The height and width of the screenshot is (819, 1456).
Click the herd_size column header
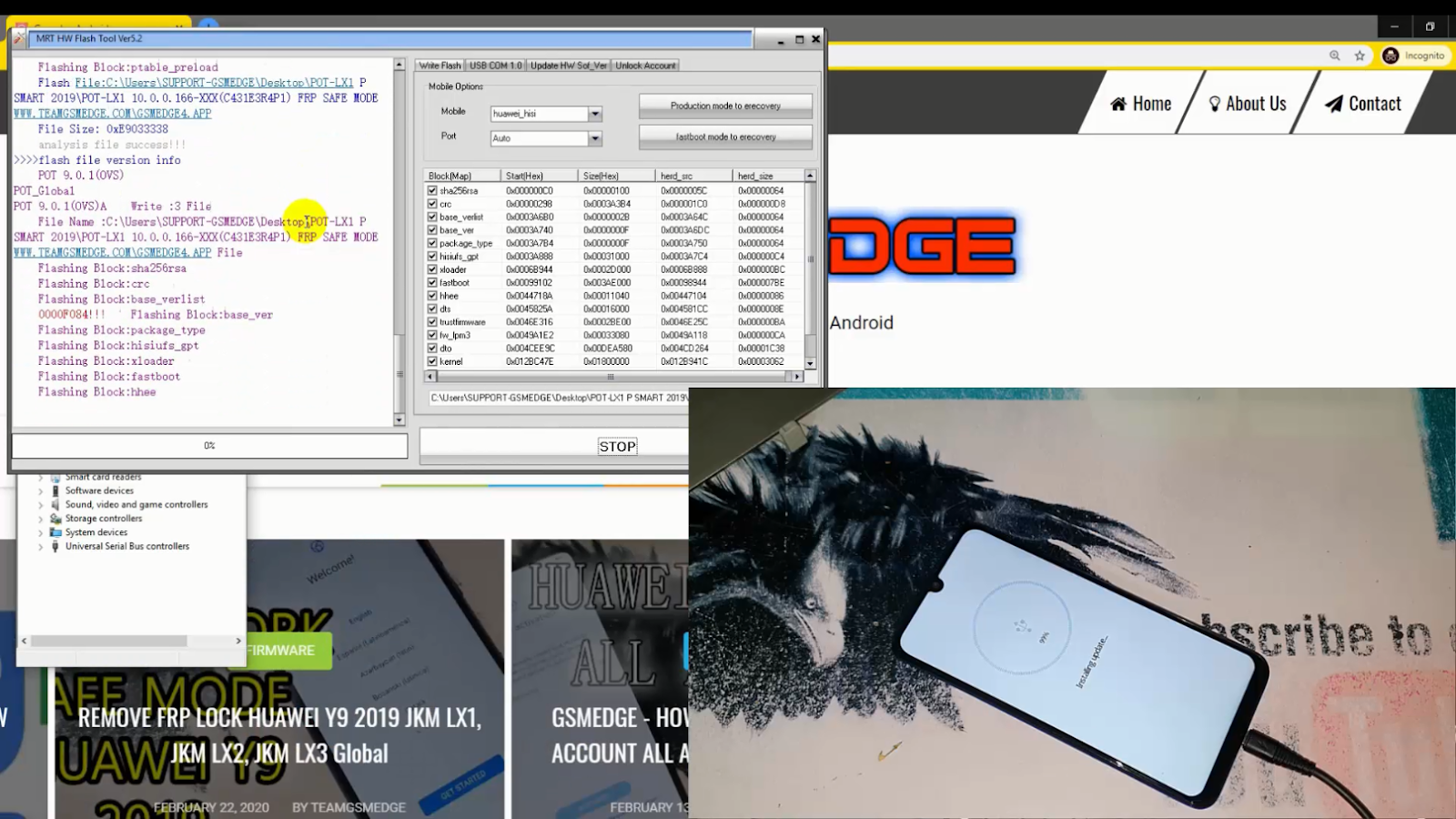tap(768, 176)
